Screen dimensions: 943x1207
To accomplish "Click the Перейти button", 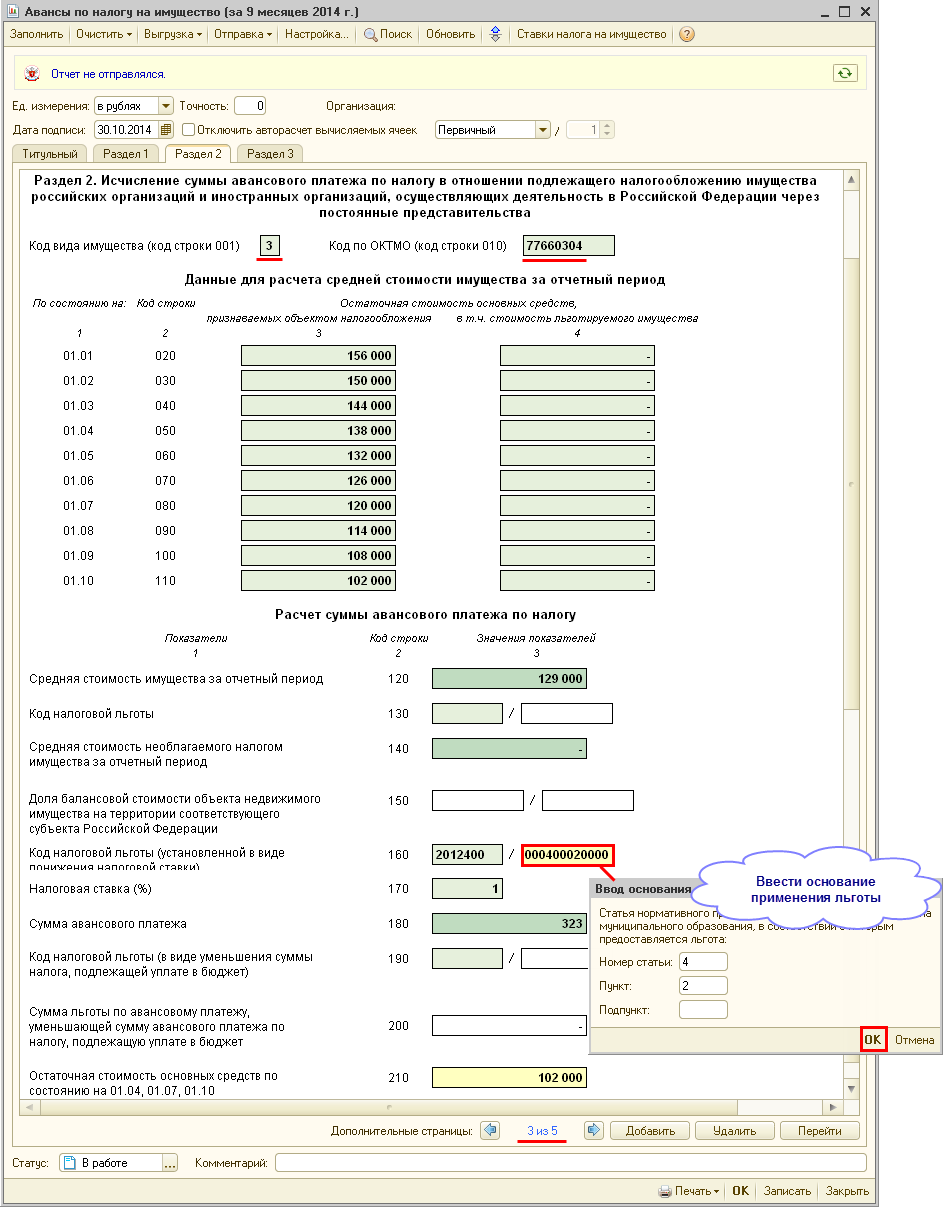I will (820, 1131).
